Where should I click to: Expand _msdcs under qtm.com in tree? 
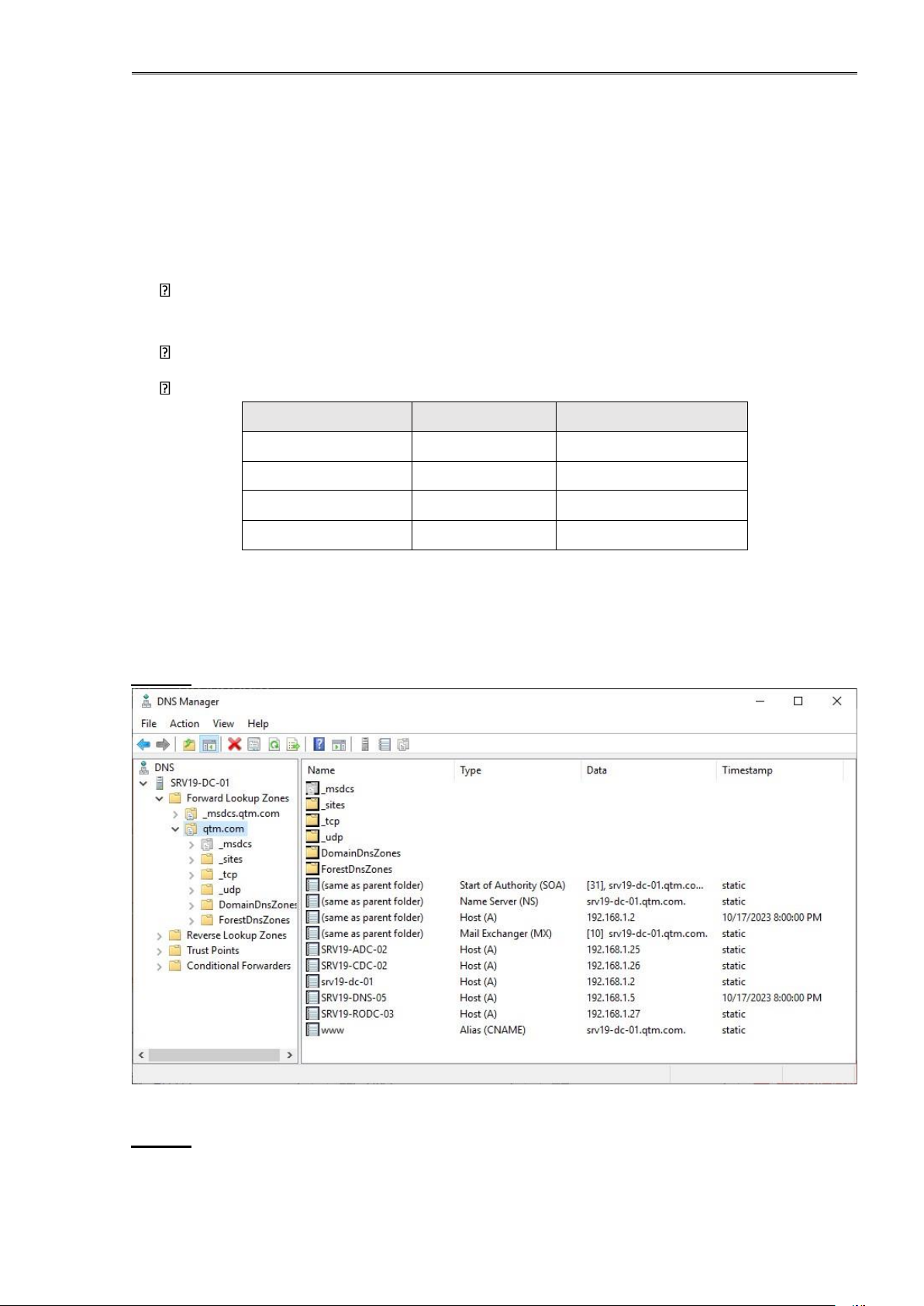pyautogui.click(x=191, y=844)
